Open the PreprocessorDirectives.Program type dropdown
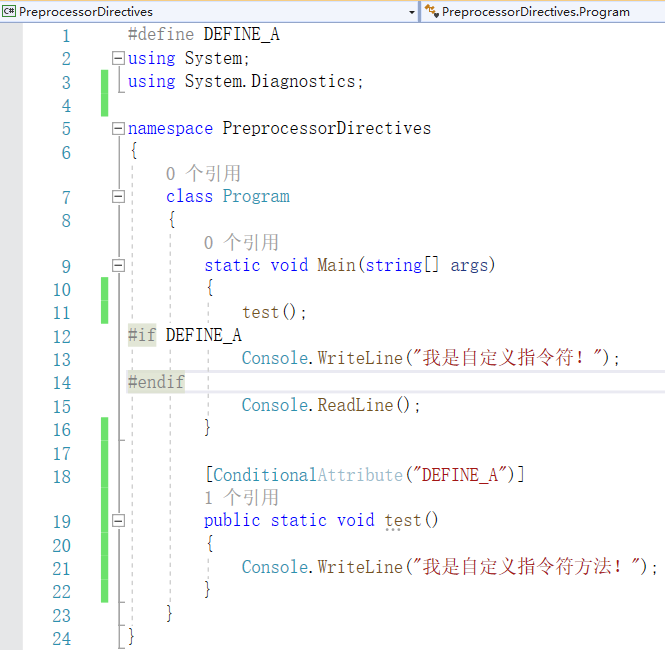 [x=545, y=12]
